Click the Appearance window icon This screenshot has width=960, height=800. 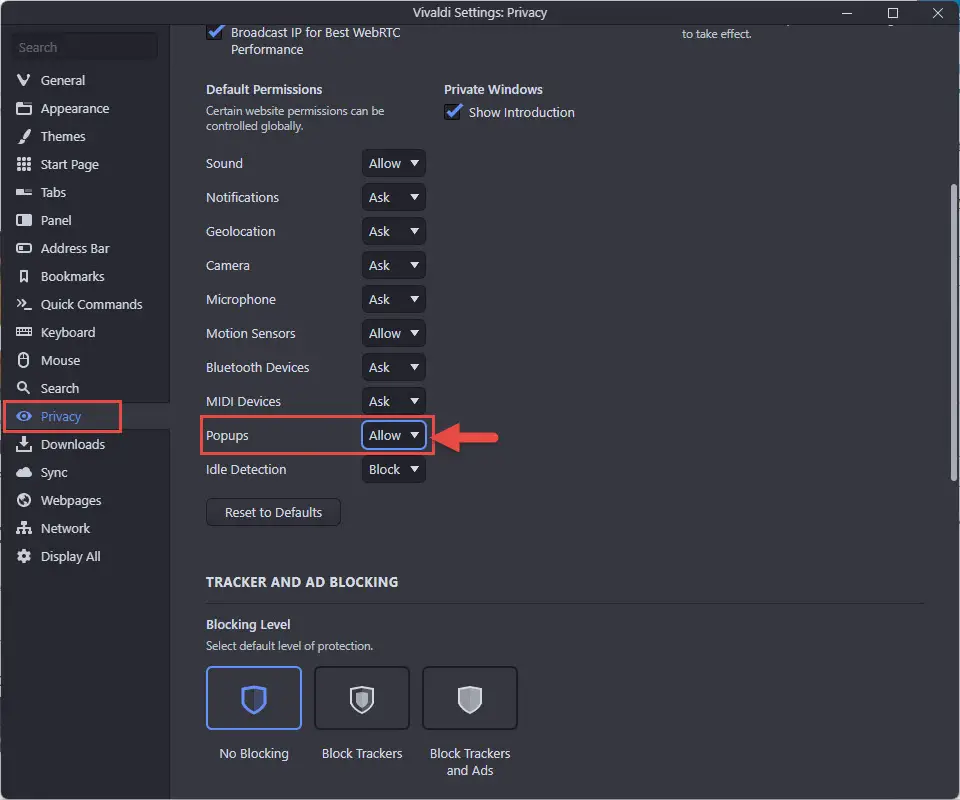coord(24,108)
